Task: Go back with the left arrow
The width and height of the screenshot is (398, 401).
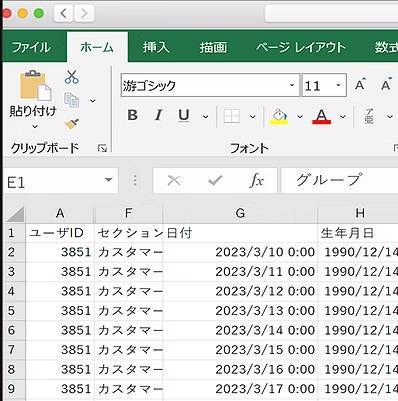Action: 63,13
